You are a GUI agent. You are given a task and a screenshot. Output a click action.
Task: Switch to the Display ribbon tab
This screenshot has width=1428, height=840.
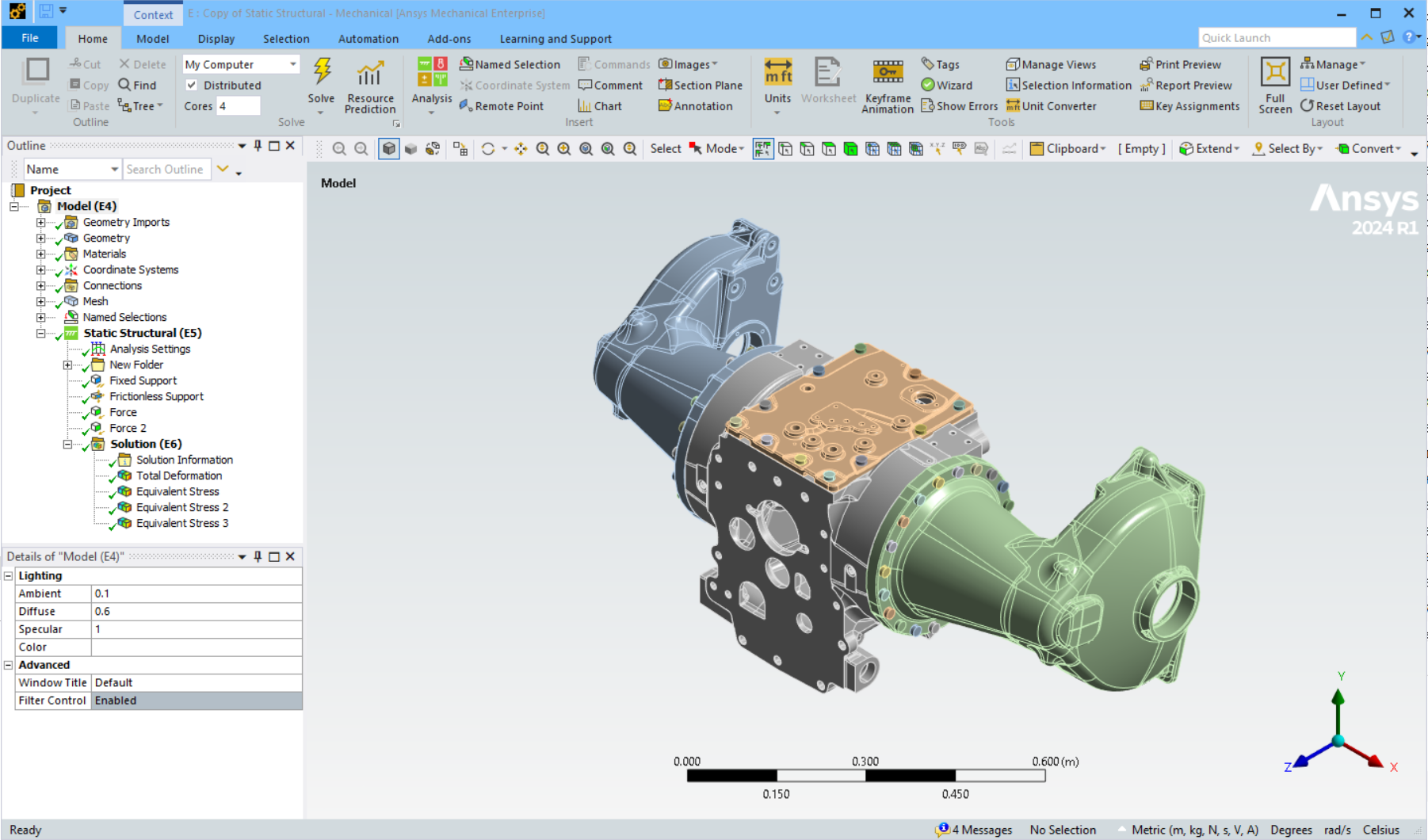(x=216, y=38)
